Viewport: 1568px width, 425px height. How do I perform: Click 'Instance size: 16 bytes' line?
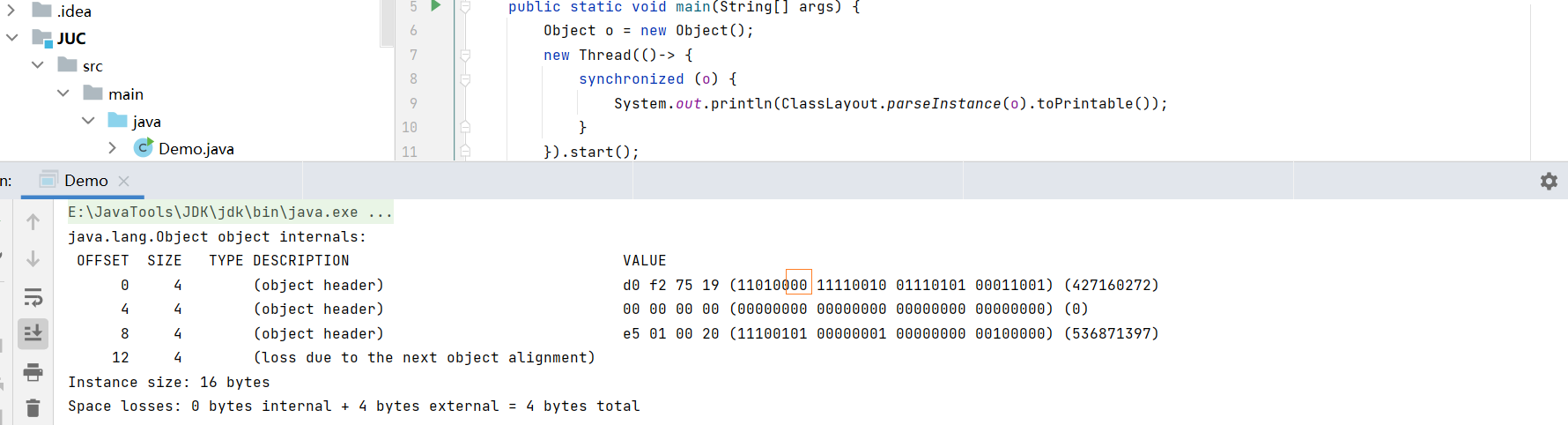(169, 383)
